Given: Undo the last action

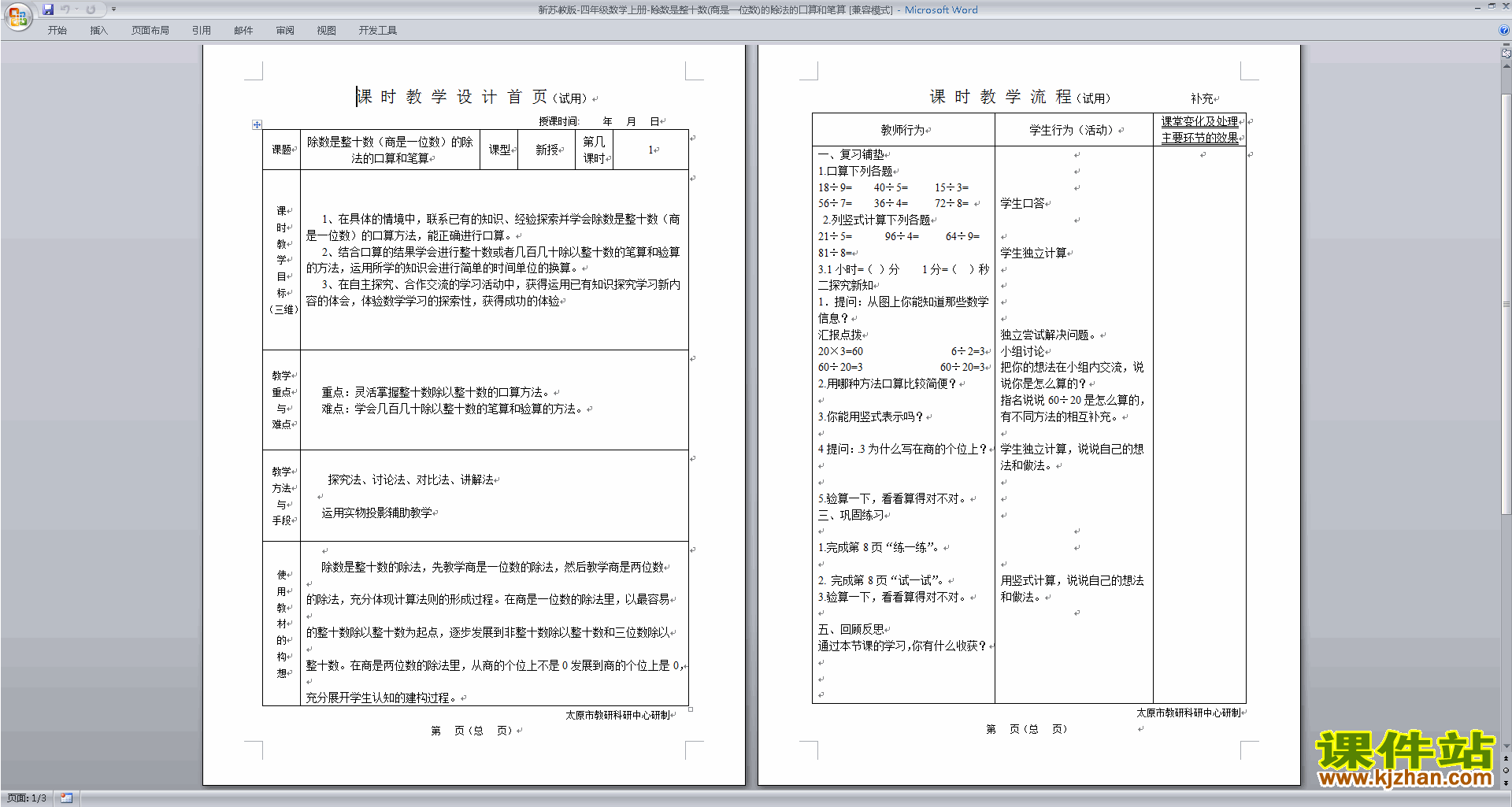Looking at the screenshot, I should point(65,9).
